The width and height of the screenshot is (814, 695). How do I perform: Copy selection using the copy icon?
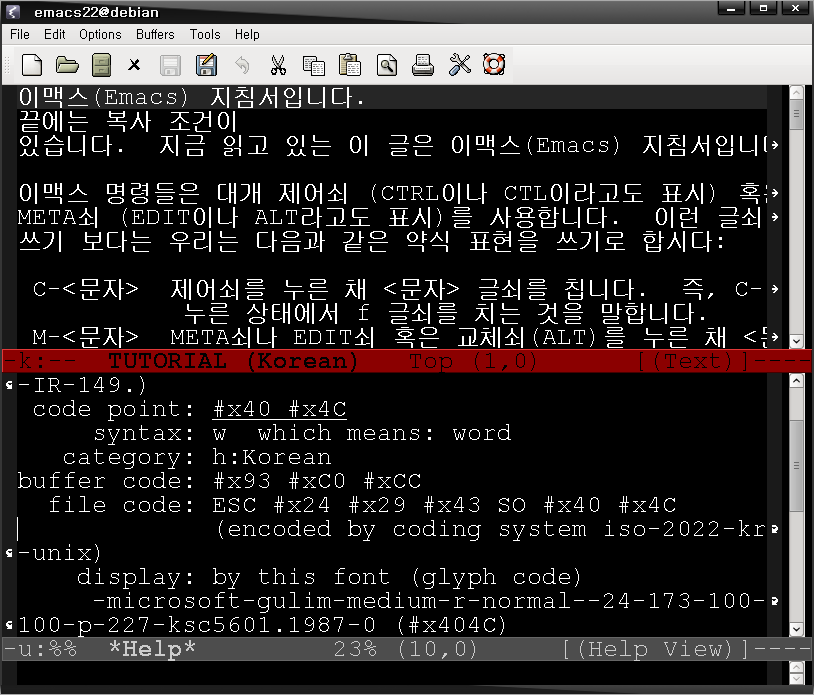pyautogui.click(x=314, y=66)
